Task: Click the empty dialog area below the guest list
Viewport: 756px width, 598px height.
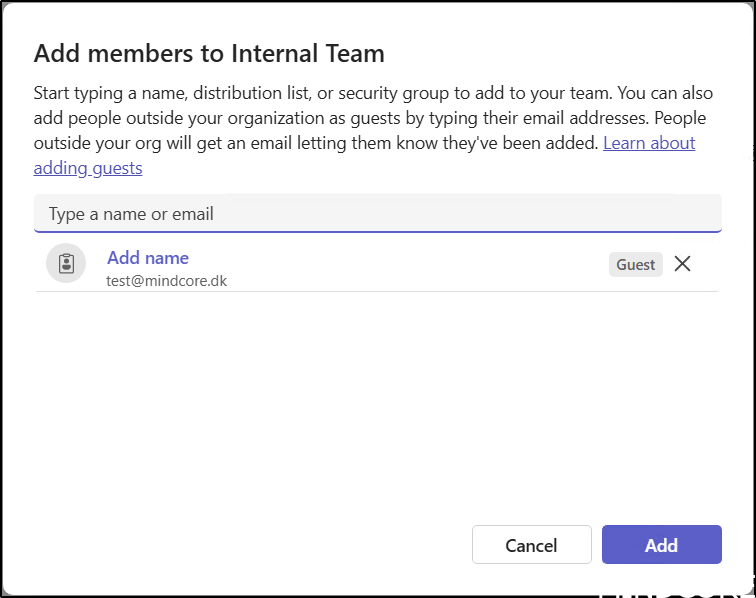Action: (377, 400)
